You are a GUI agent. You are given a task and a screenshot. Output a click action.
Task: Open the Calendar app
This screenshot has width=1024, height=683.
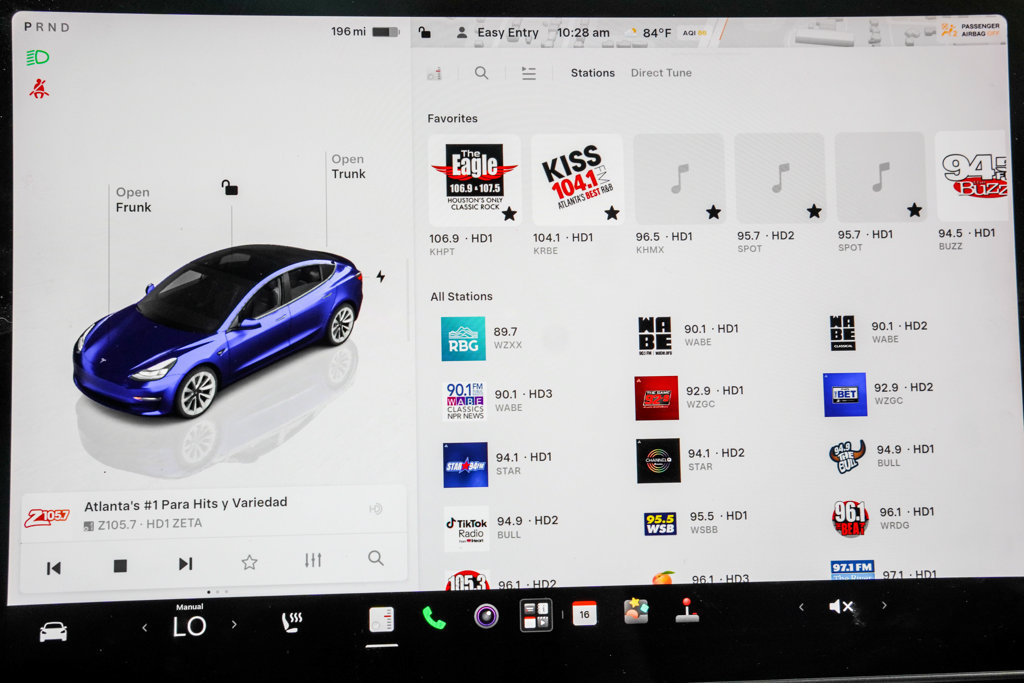[584, 614]
